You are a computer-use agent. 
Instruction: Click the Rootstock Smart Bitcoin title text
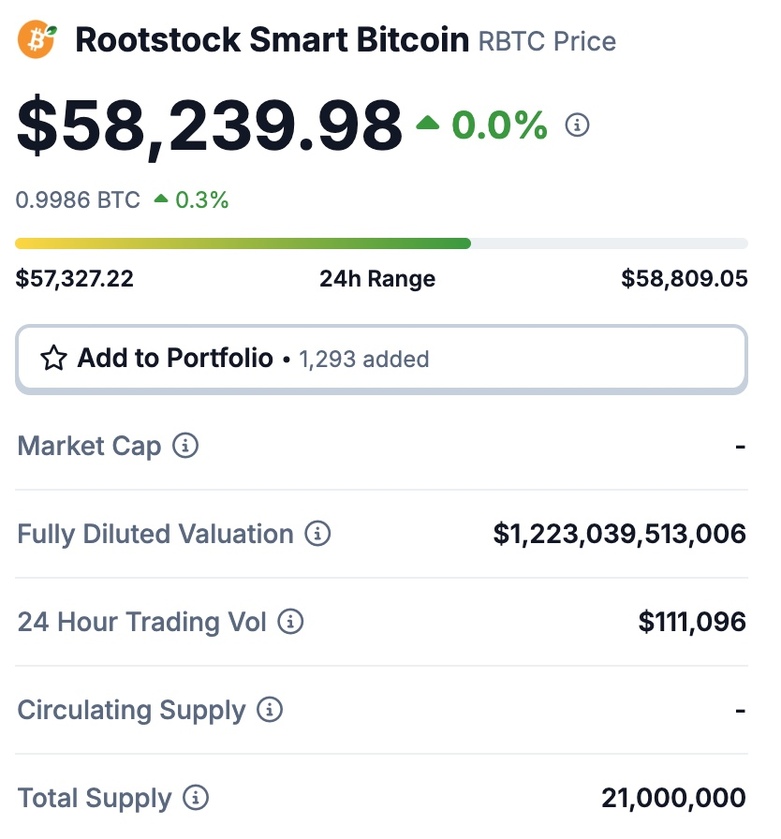point(272,40)
